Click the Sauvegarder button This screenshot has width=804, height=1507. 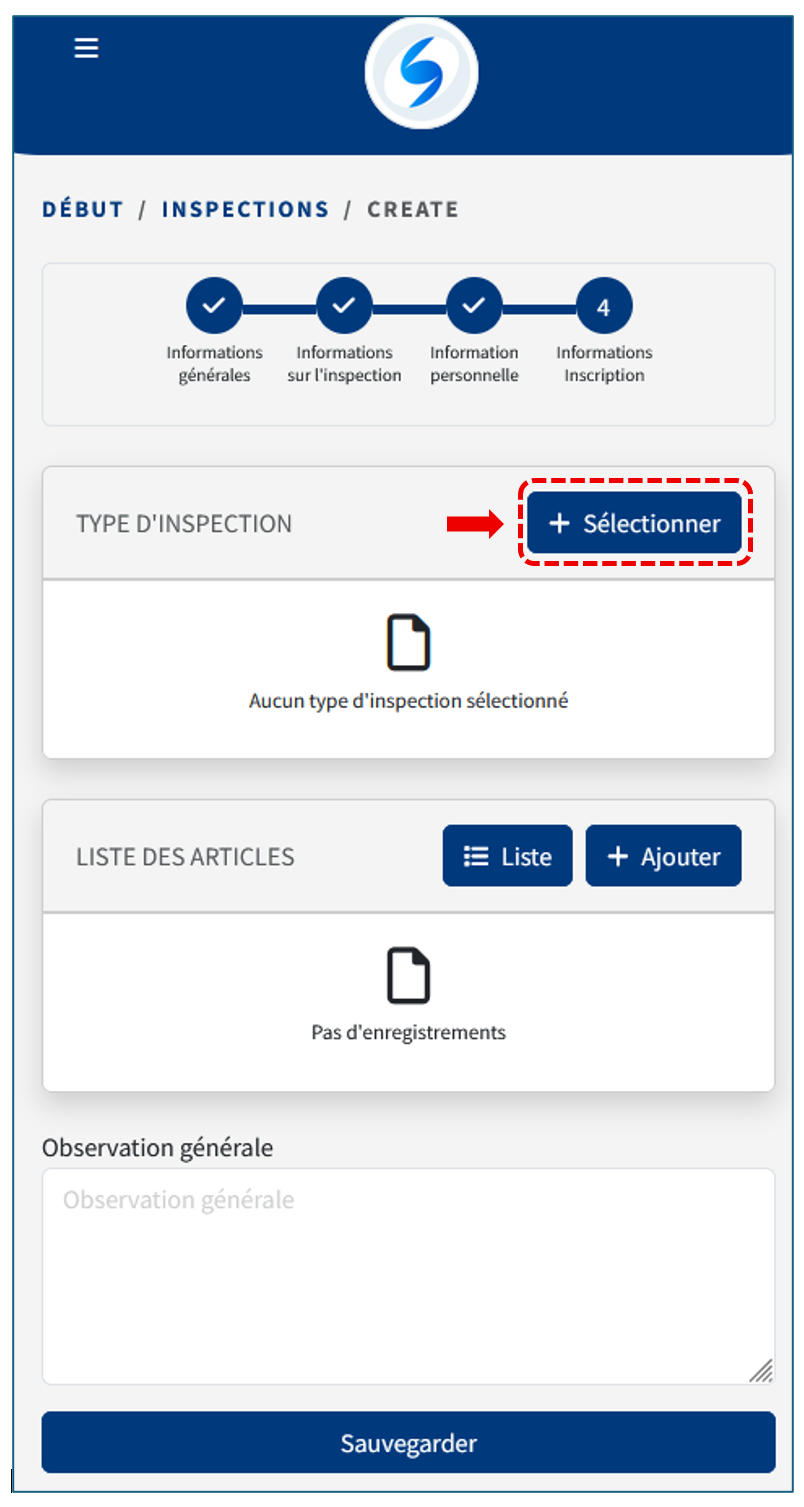coord(408,1443)
